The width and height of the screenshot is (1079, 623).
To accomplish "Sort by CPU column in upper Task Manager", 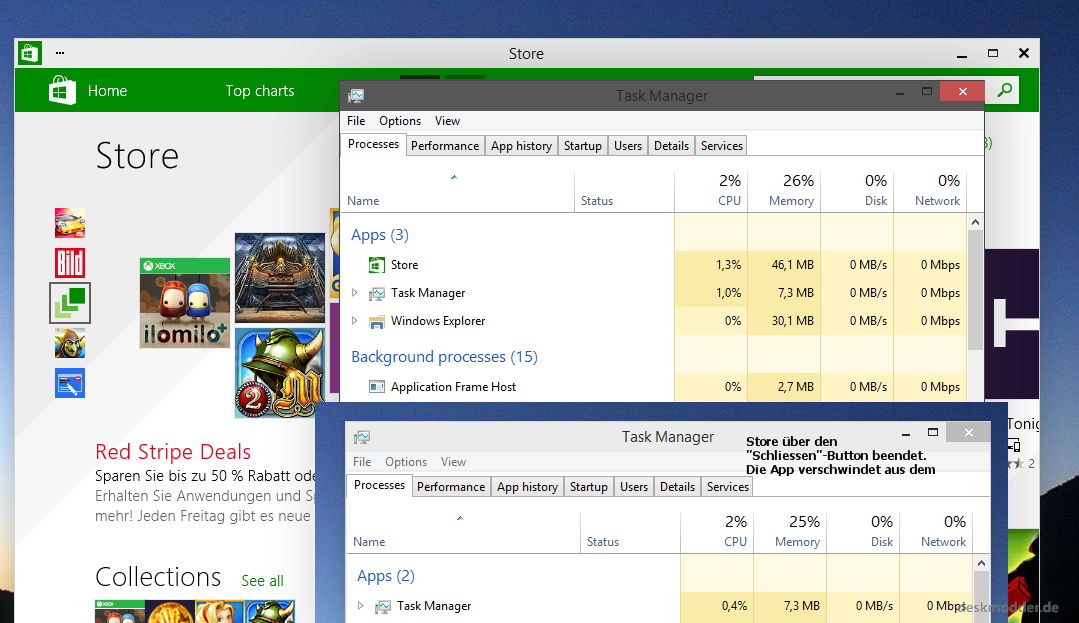I will pyautogui.click(x=711, y=190).
